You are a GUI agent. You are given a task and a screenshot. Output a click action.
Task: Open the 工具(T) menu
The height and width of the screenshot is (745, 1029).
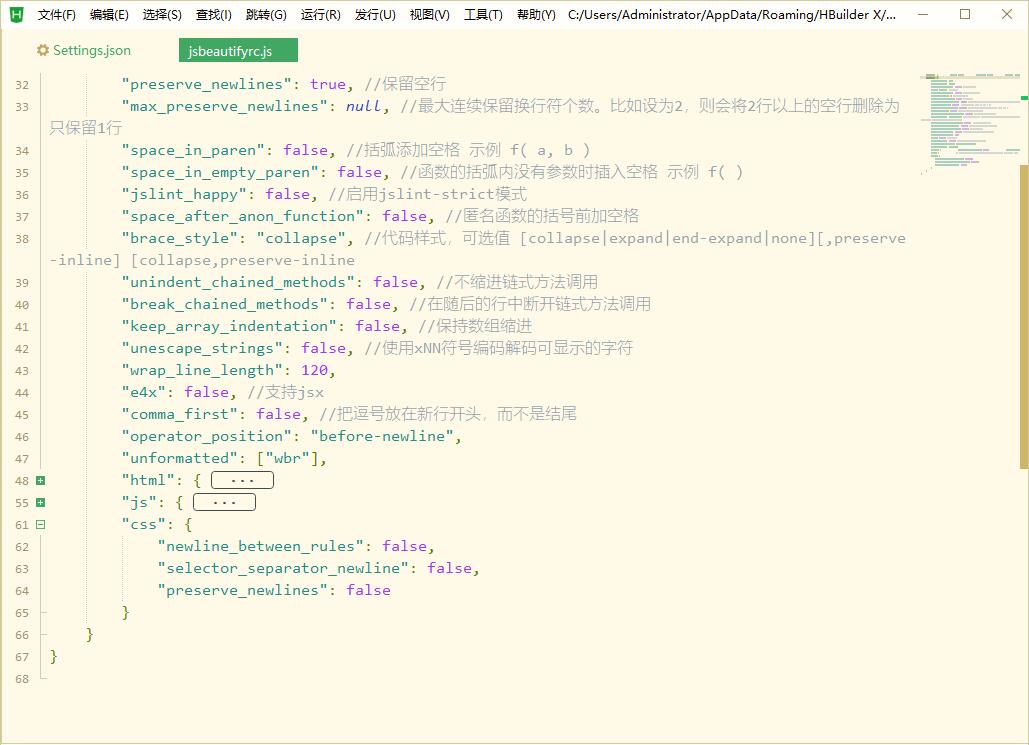click(x=483, y=15)
